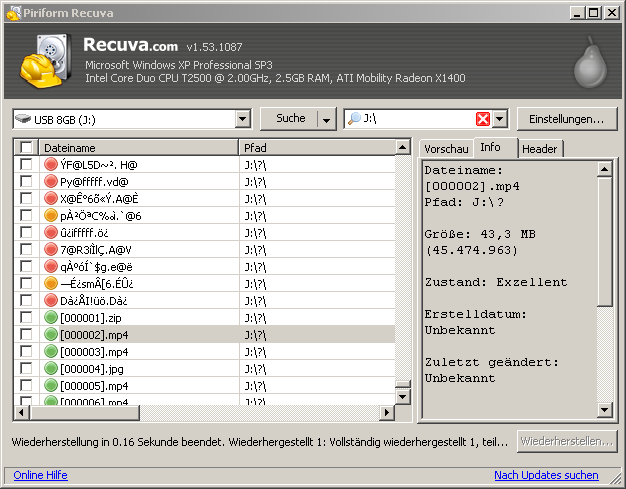Screen dimensions: 626x489
Task: Click Nach Updates suchen link
Action: click(x=546, y=475)
